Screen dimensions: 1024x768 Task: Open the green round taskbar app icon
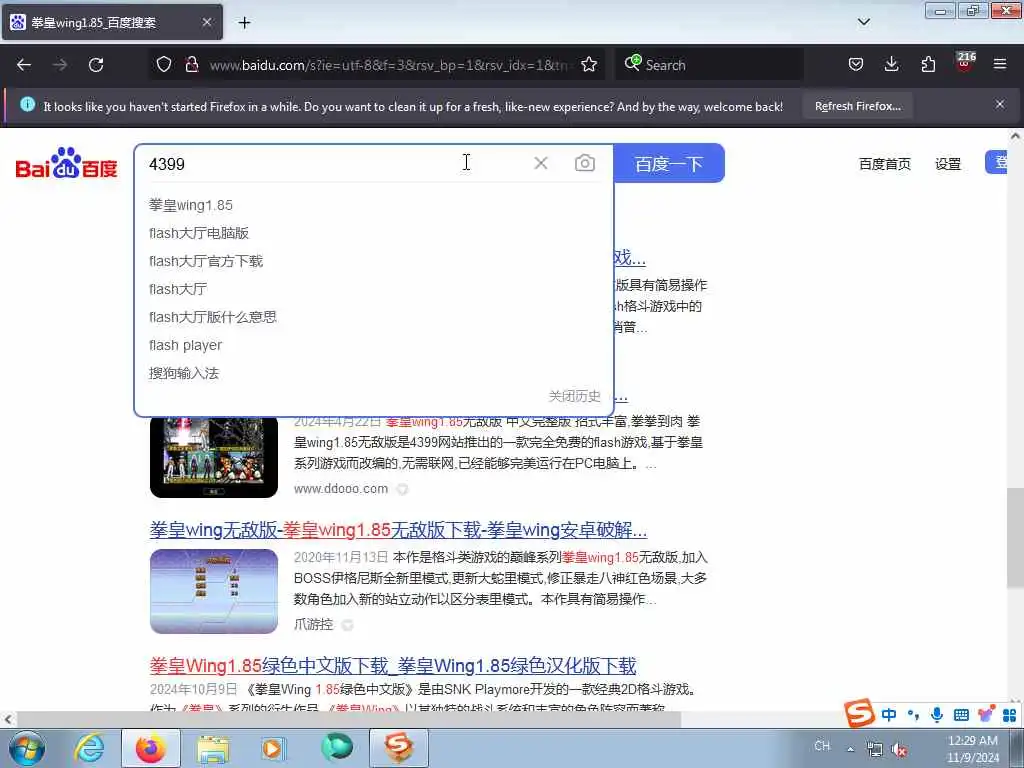pyautogui.click(x=336, y=748)
